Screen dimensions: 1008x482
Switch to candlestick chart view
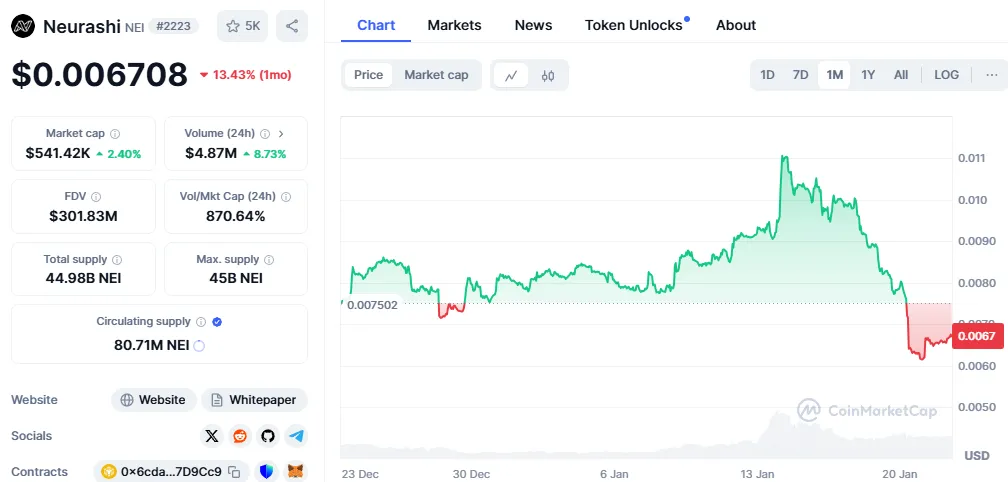point(548,75)
